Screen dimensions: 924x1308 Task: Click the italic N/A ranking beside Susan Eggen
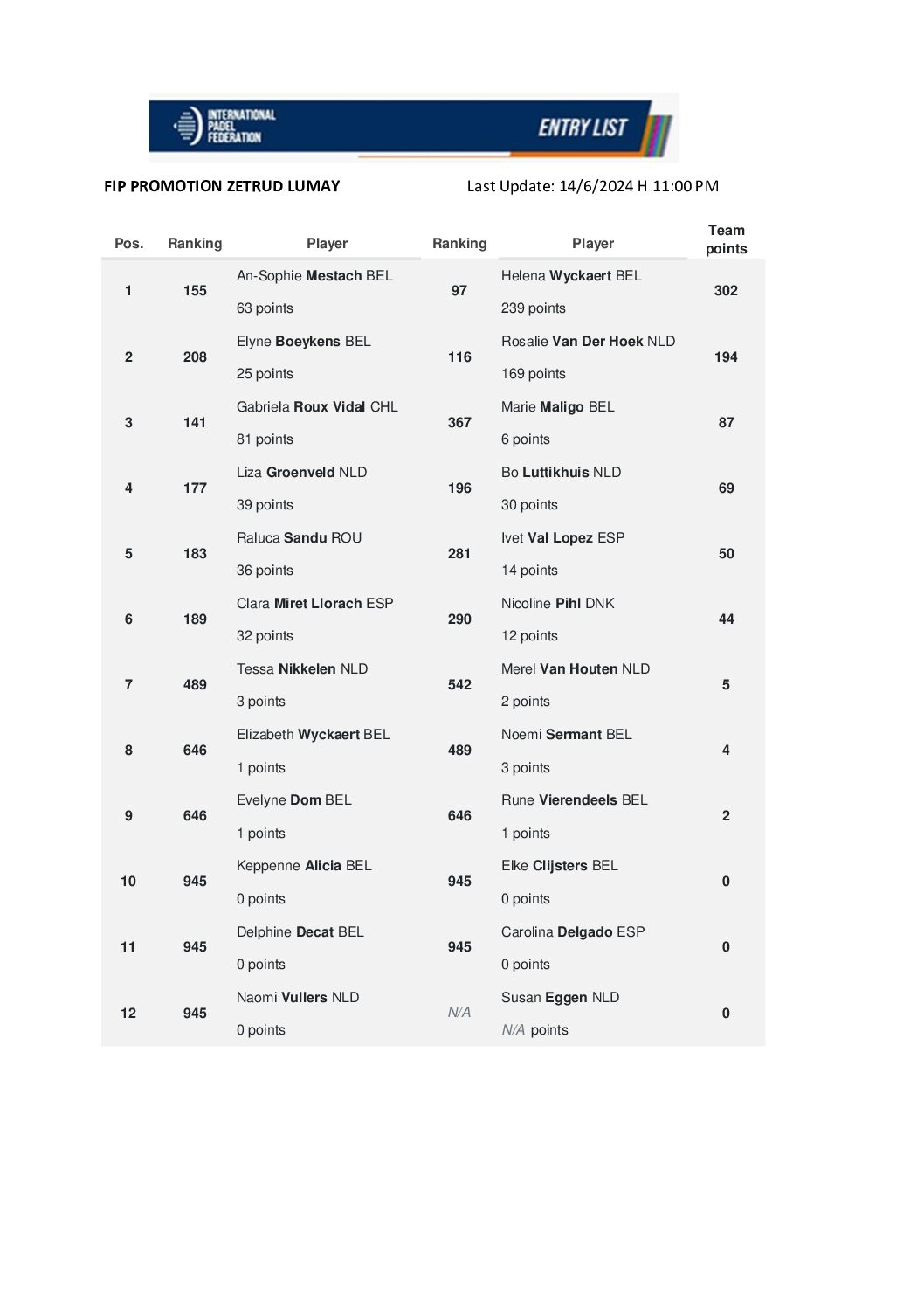point(459,1013)
